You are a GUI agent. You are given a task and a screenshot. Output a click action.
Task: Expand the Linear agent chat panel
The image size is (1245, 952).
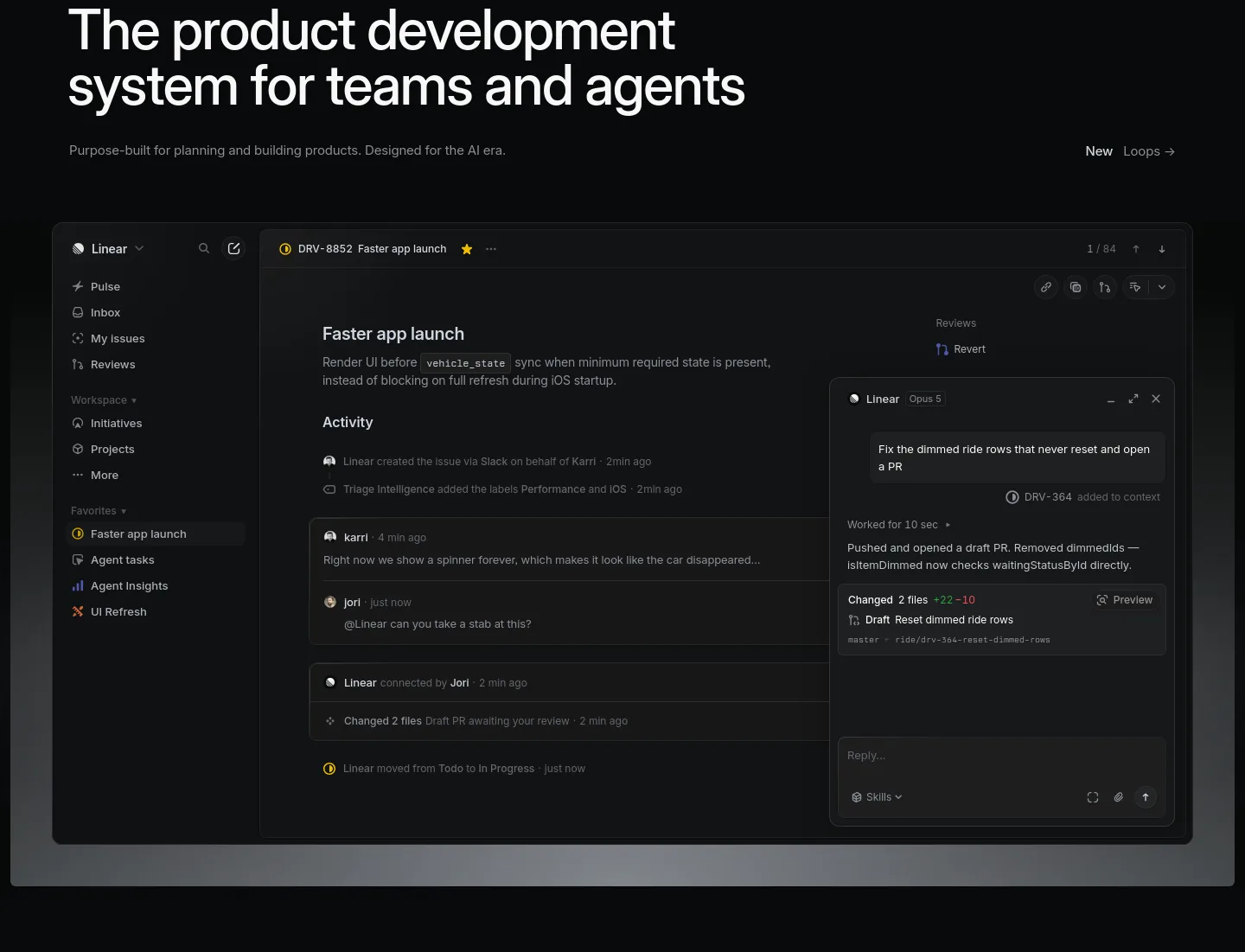[1133, 399]
